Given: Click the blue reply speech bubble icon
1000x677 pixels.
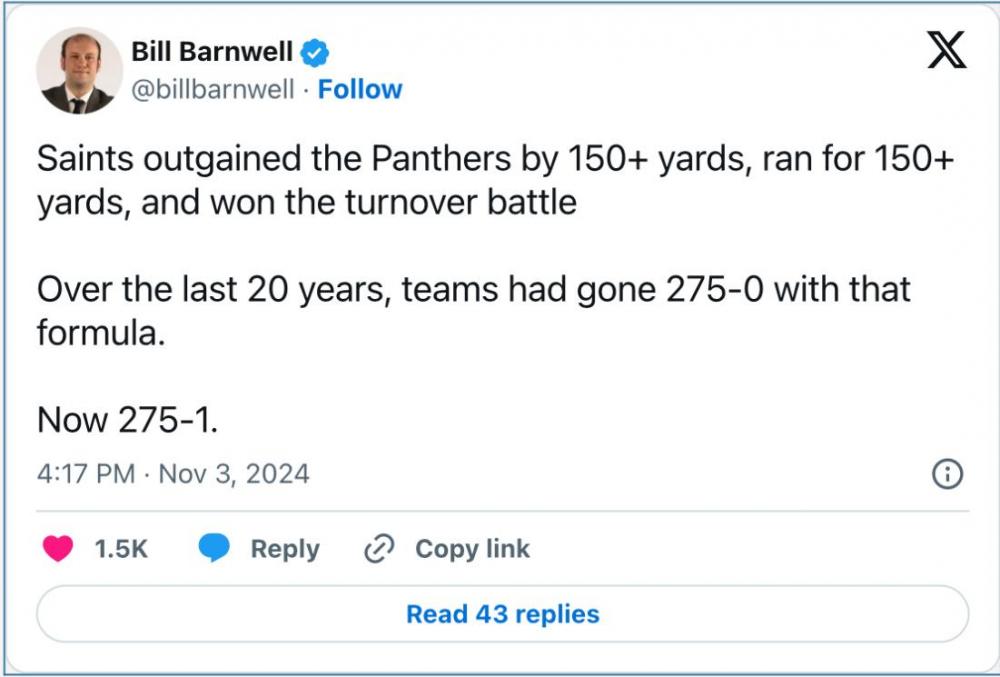Looking at the screenshot, I should click(215, 548).
